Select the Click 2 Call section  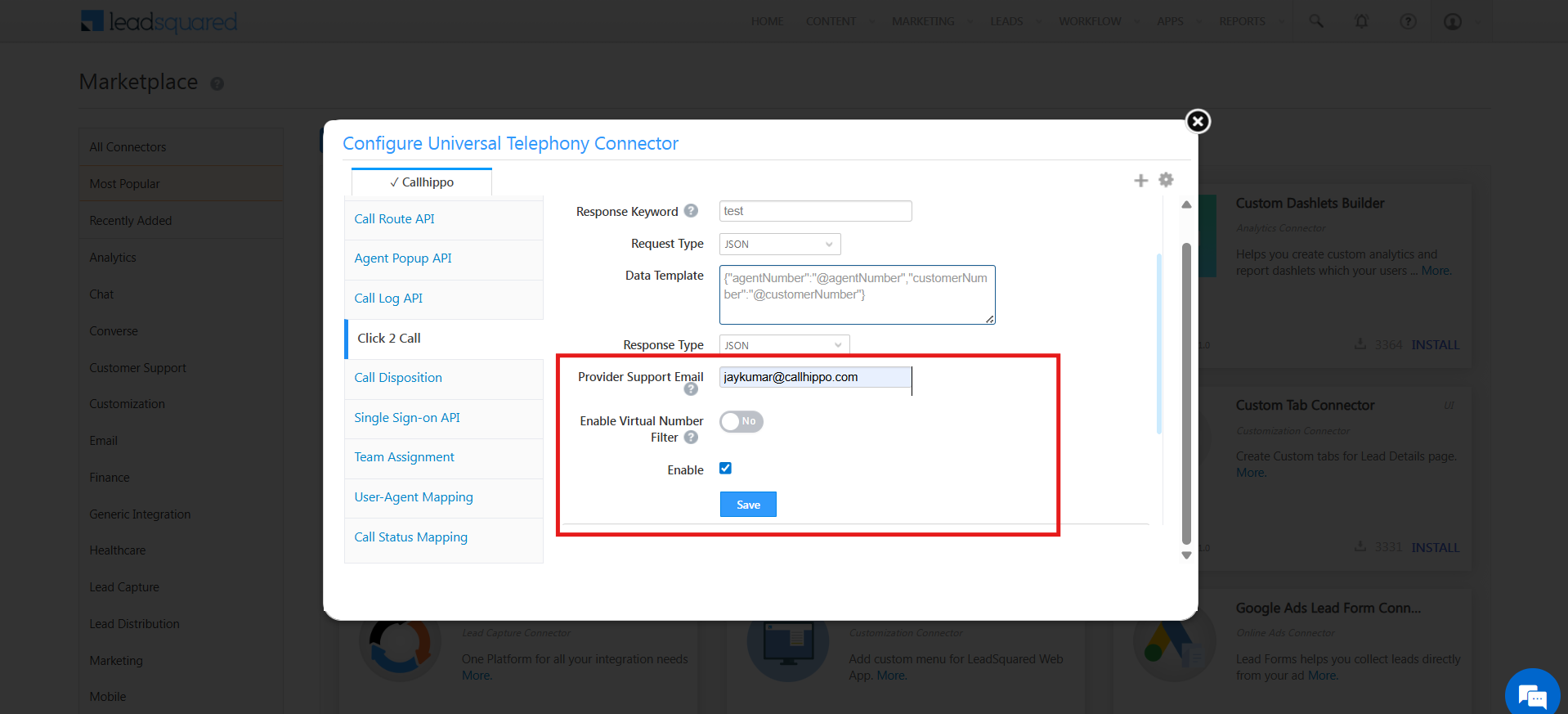[444, 339]
